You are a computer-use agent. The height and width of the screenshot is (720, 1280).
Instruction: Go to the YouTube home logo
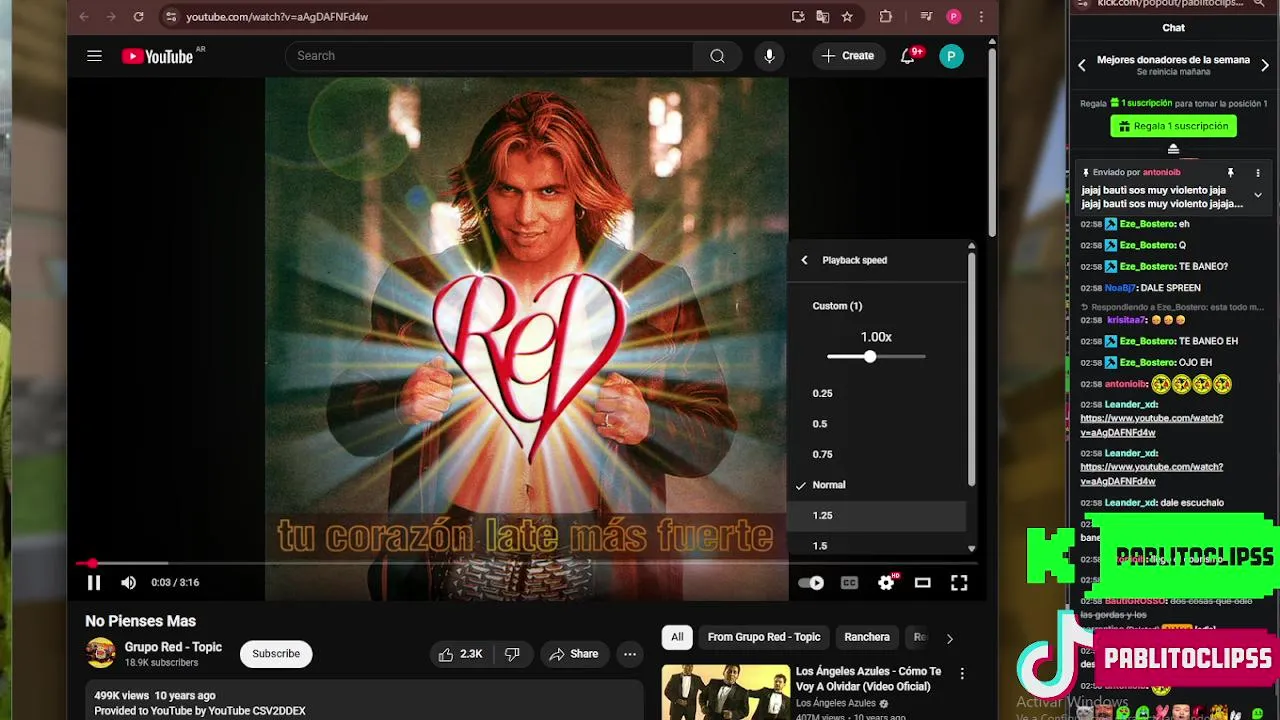point(158,56)
